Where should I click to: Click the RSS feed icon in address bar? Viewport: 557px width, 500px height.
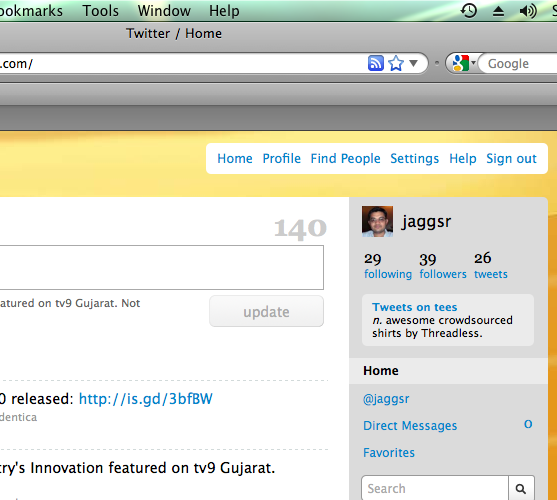point(375,64)
